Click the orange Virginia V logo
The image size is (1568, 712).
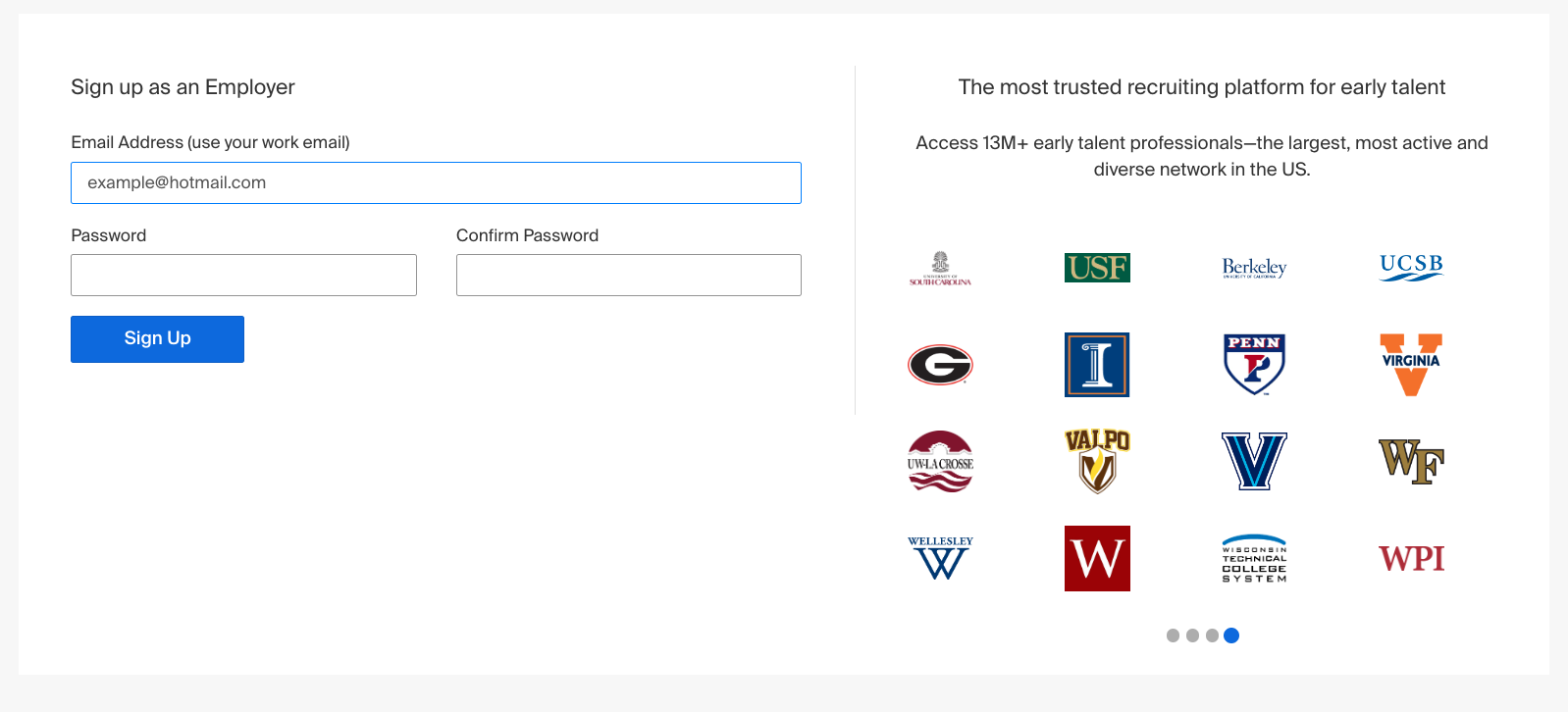coord(1411,364)
